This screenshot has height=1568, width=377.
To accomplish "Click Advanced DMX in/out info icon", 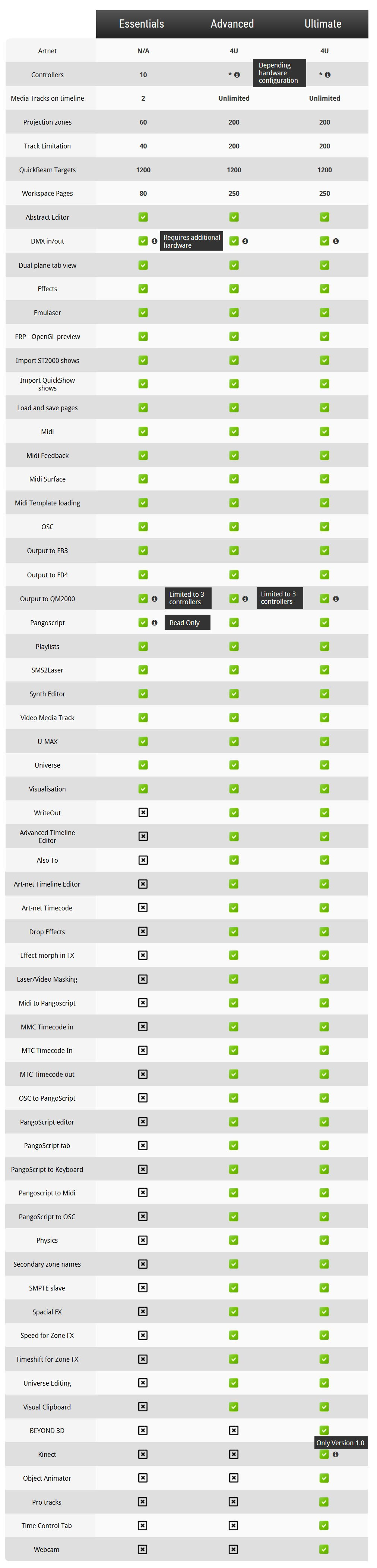I will (245, 241).
